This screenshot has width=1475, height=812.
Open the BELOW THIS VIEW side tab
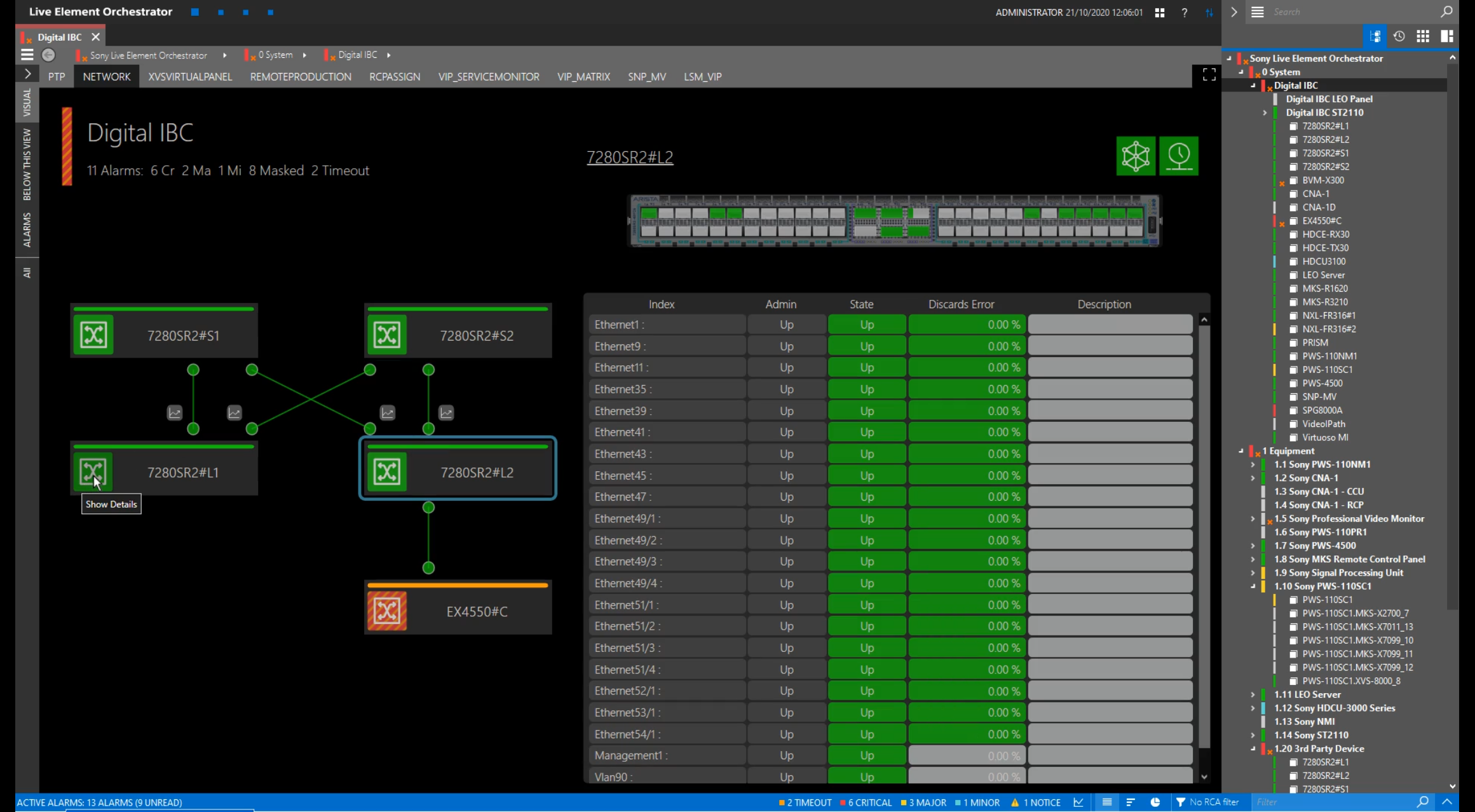[27, 165]
